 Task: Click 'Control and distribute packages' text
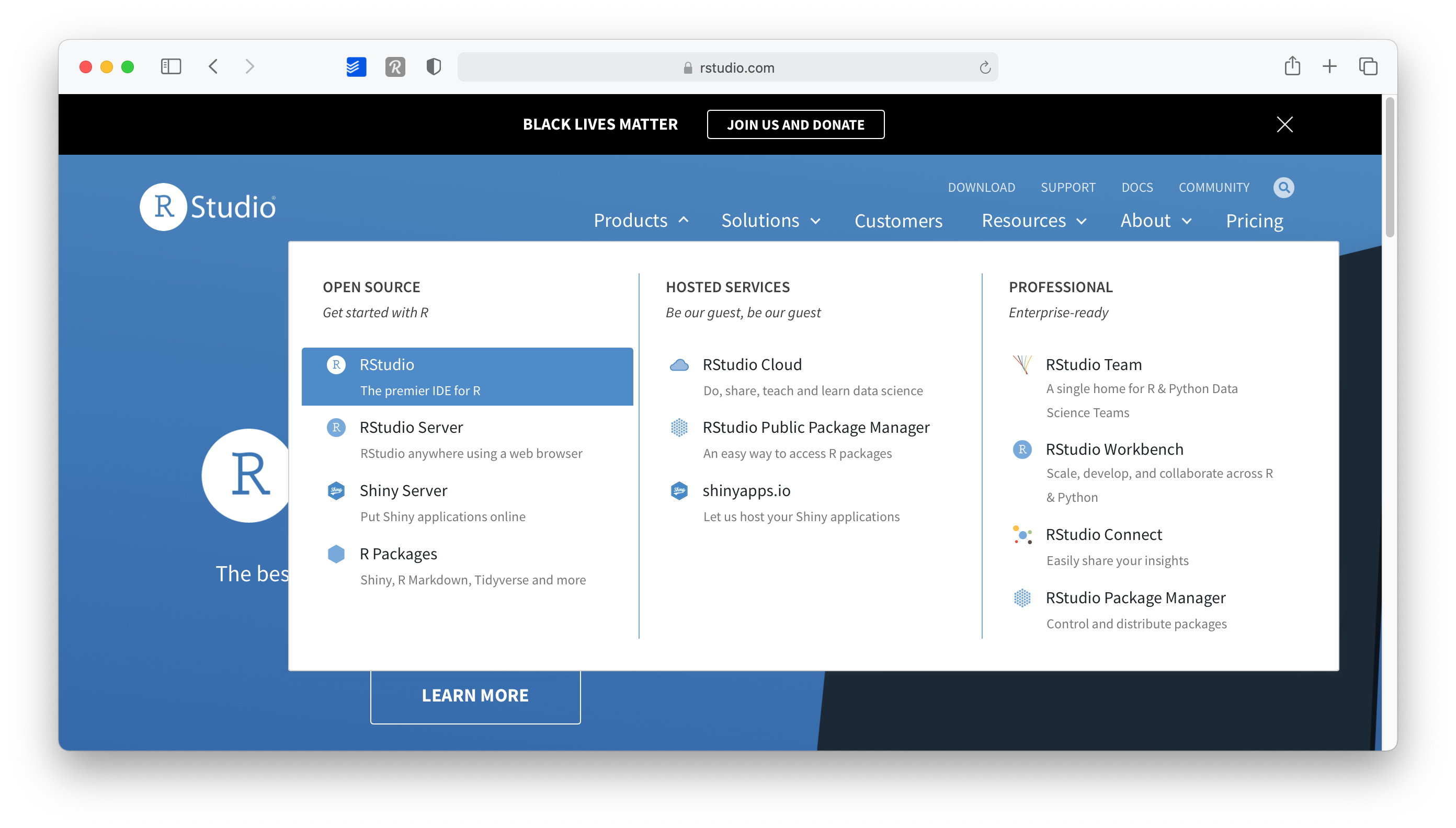[x=1135, y=624]
